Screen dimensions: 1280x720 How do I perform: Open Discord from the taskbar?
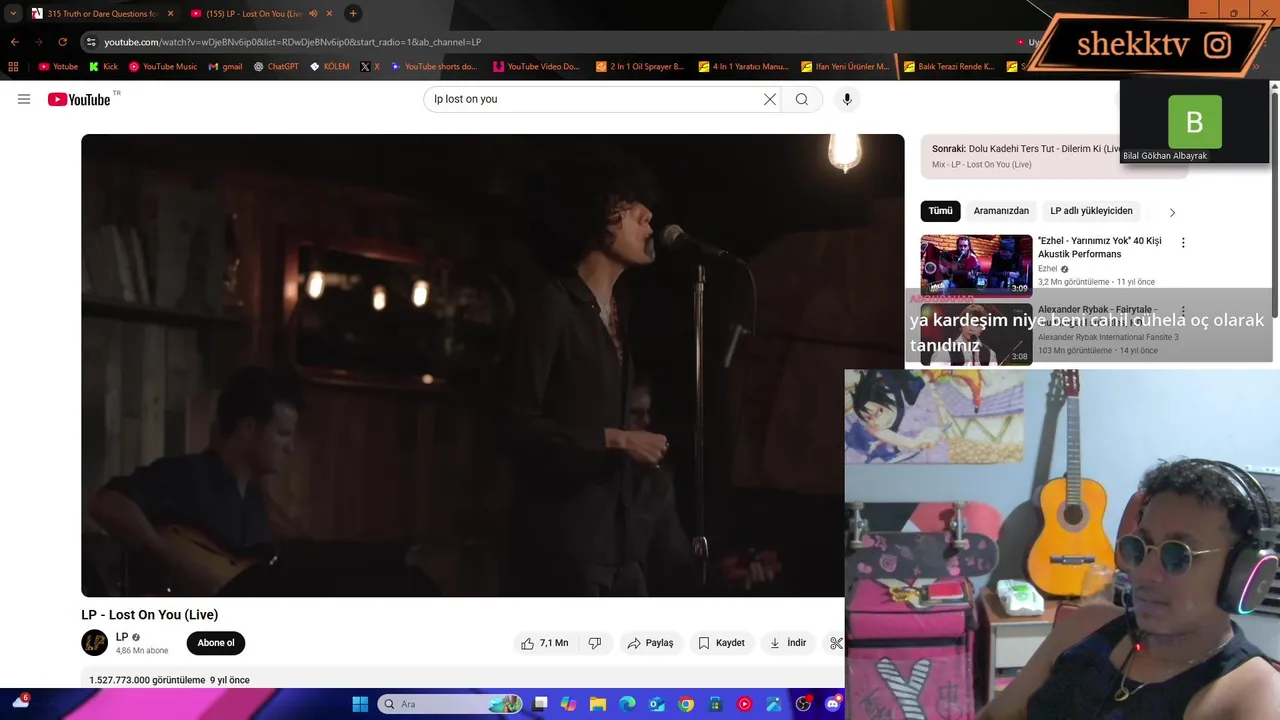[833, 704]
